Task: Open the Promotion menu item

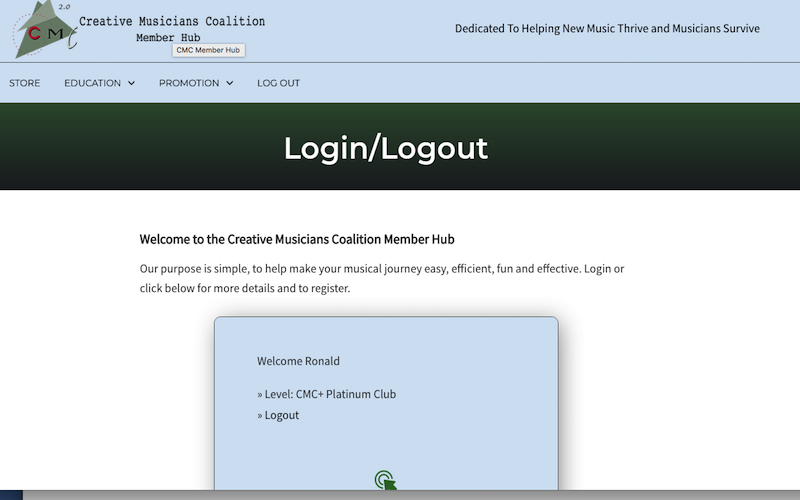Action: [x=189, y=83]
